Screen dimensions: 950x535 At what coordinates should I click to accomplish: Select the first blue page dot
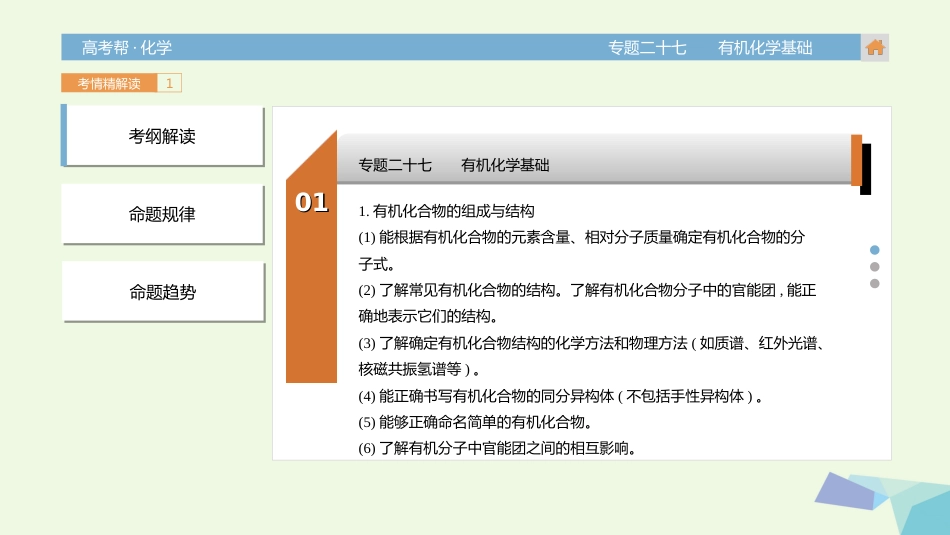[874, 250]
